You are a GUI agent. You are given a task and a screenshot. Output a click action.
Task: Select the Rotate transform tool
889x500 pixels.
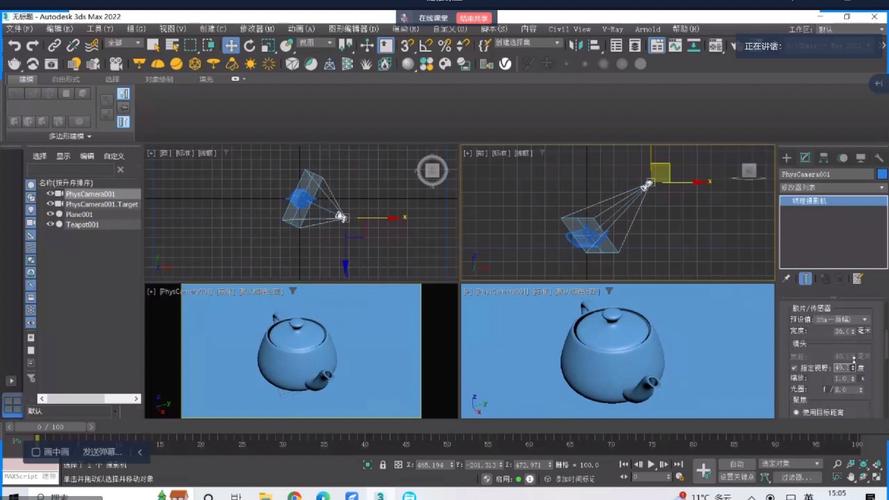coord(250,45)
